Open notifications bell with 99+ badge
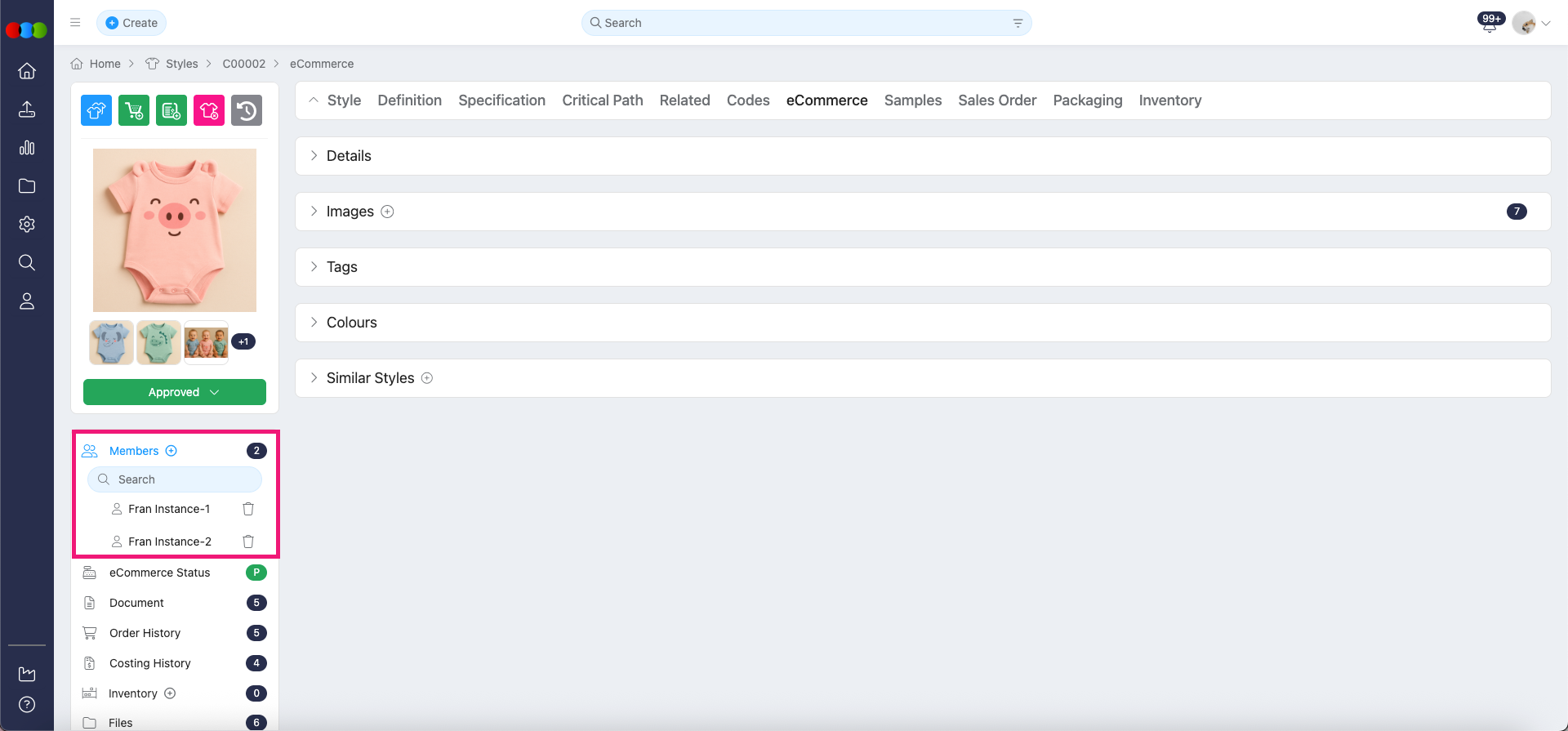 pos(1490,25)
